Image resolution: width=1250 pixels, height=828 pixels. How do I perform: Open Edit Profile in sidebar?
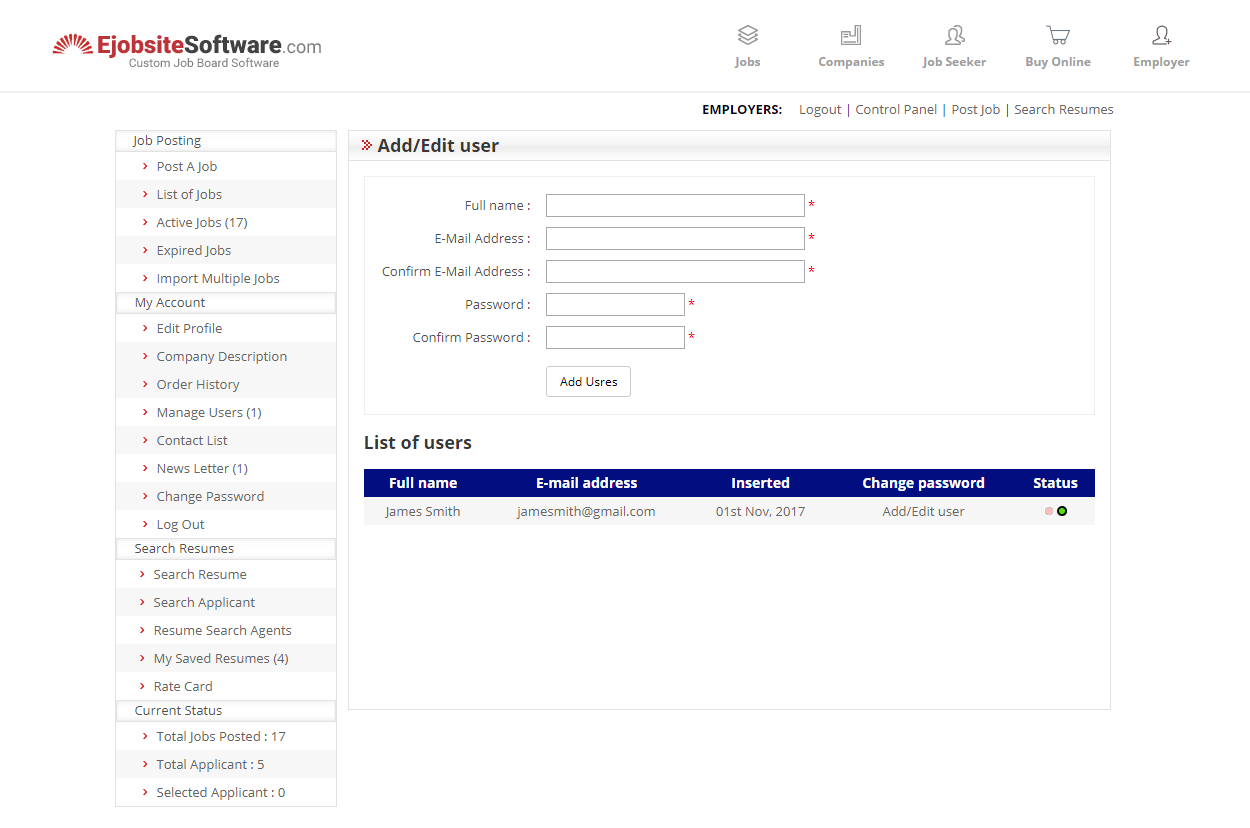189,329
